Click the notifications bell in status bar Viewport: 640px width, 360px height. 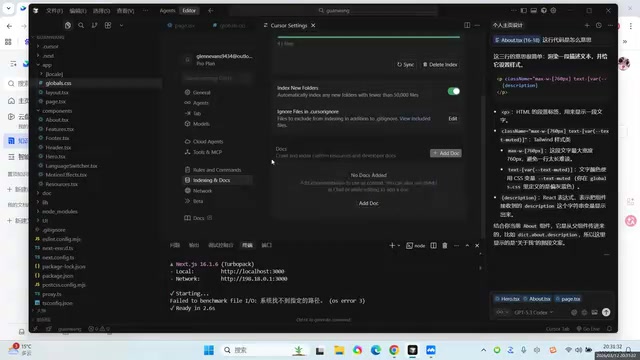[x=609, y=329]
